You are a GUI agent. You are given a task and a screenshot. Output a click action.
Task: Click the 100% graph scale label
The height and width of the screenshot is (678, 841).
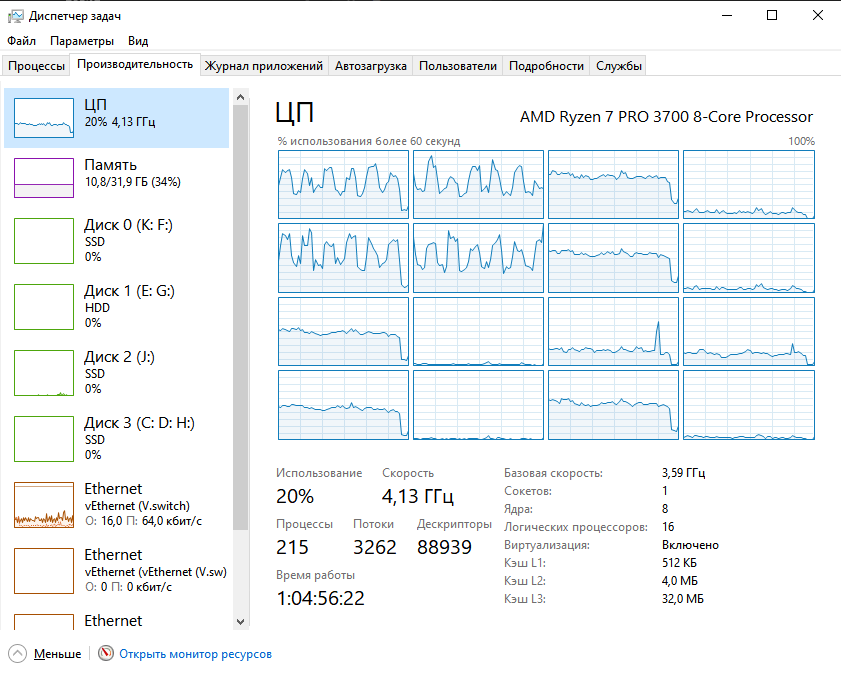[x=801, y=141]
